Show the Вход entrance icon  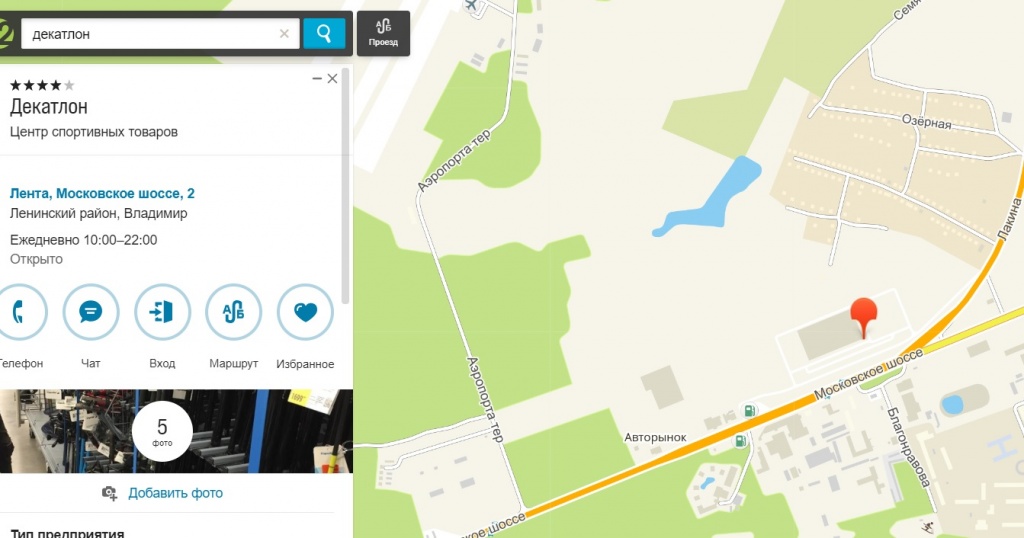pyautogui.click(x=163, y=312)
